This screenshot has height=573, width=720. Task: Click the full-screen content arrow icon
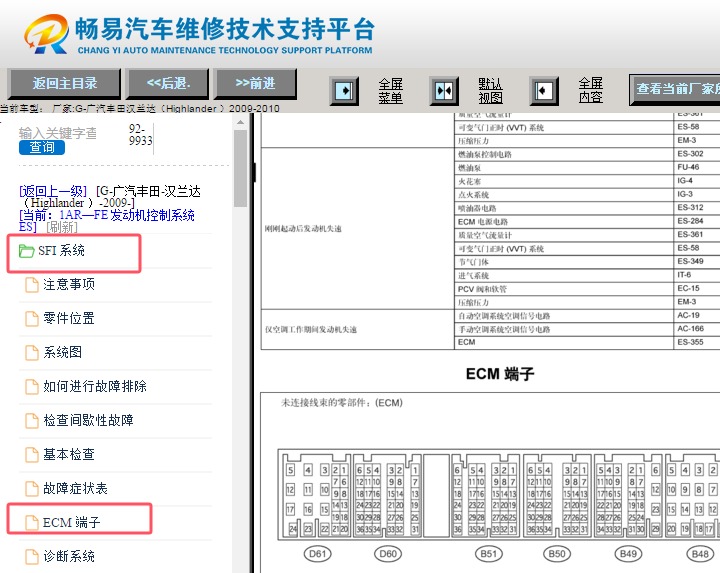[x=544, y=90]
